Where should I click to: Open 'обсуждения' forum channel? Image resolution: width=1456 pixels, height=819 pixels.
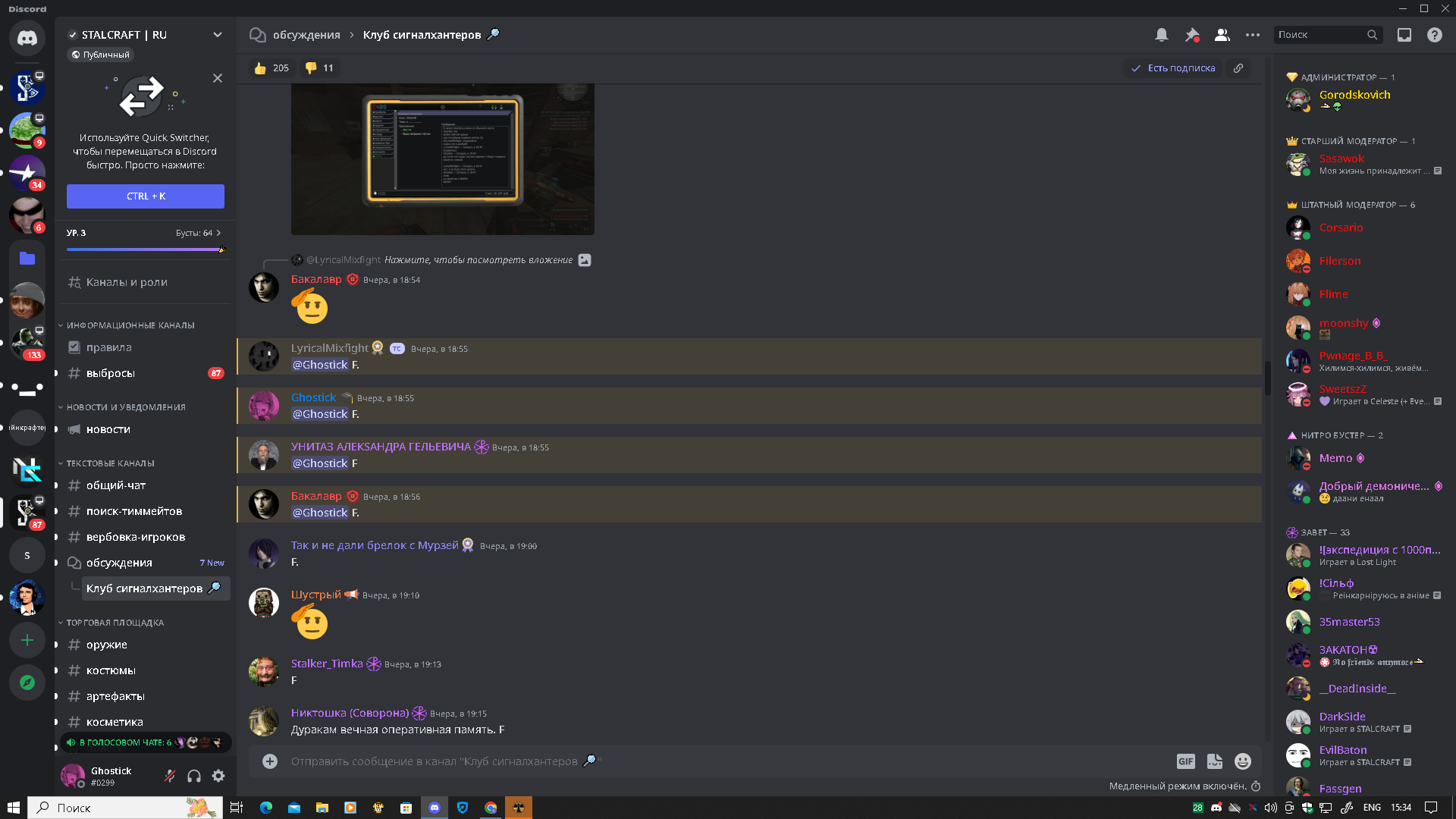(145, 563)
